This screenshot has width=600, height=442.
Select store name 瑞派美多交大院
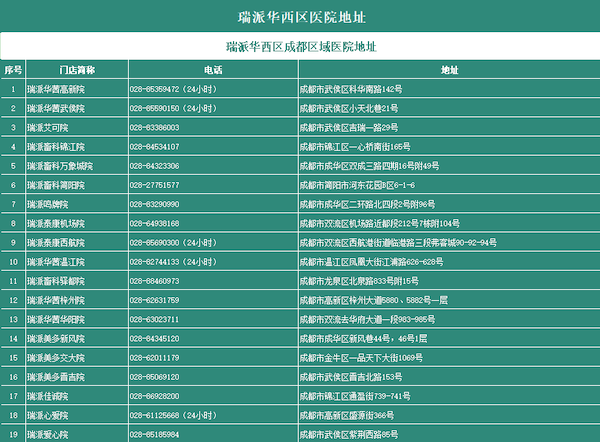56,358
